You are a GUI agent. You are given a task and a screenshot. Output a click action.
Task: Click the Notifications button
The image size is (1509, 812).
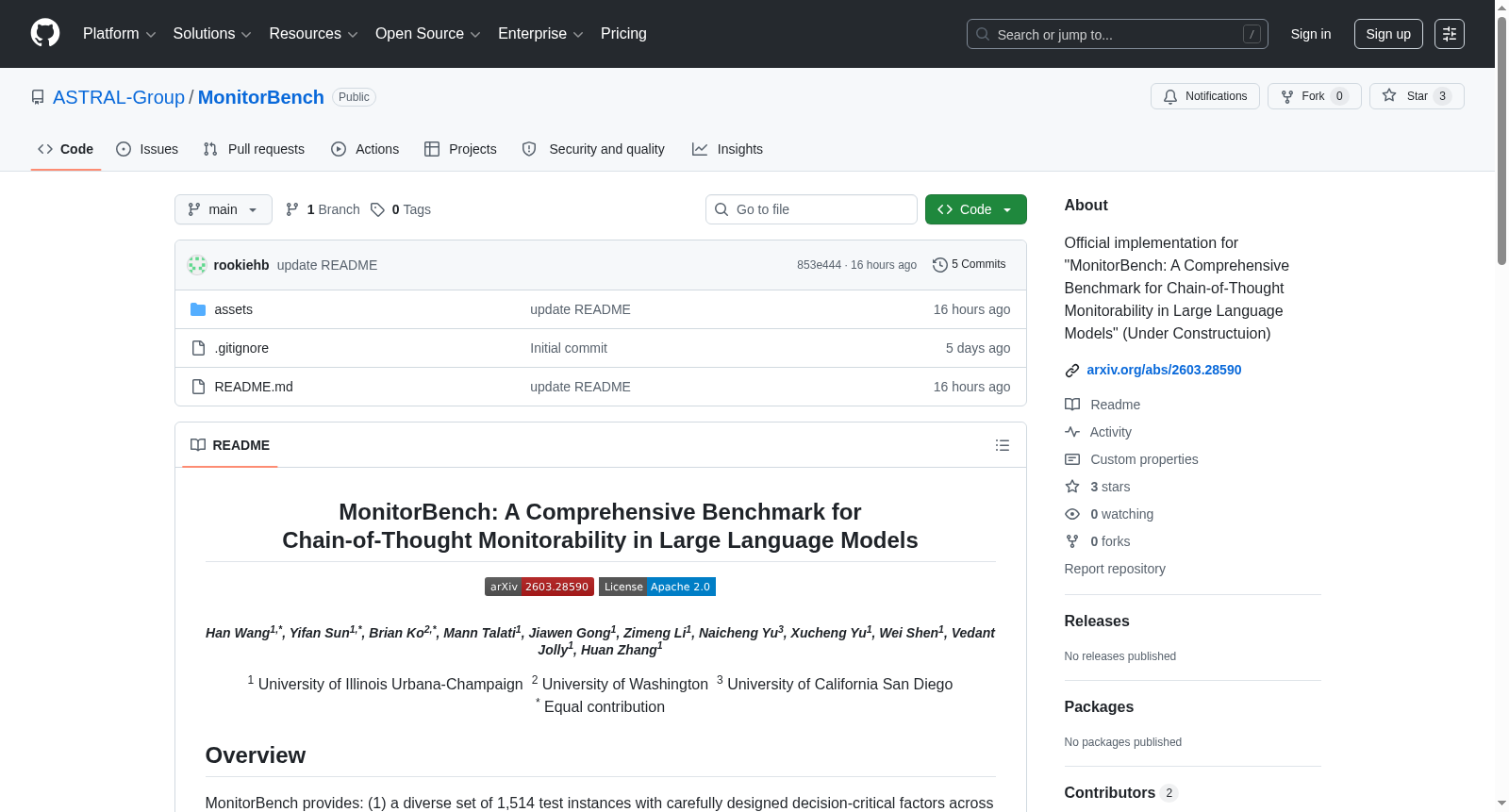[x=1205, y=96]
